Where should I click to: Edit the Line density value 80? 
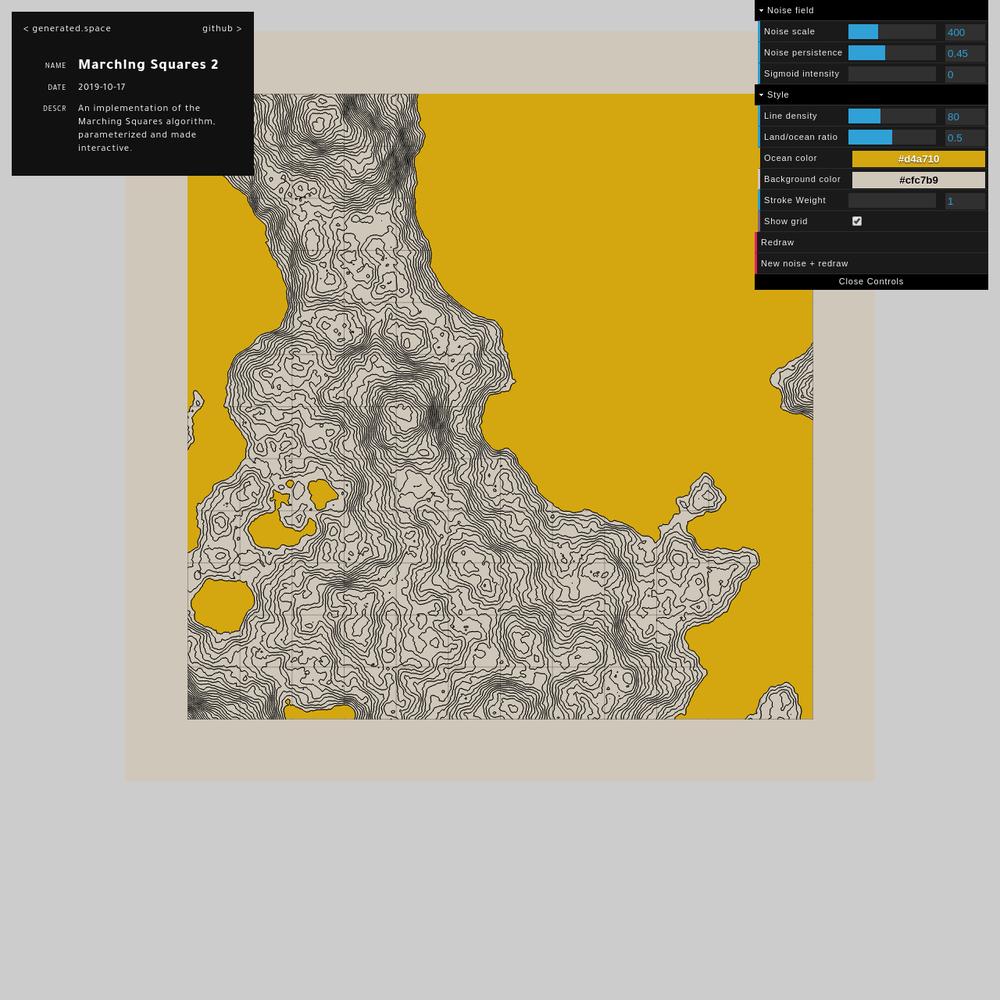click(965, 116)
